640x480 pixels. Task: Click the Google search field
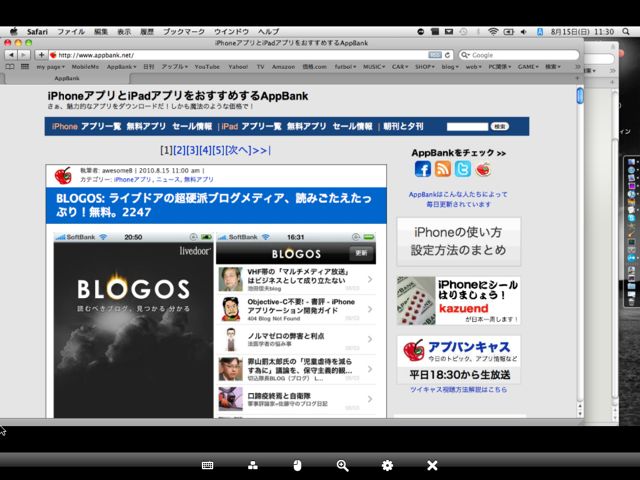point(519,55)
